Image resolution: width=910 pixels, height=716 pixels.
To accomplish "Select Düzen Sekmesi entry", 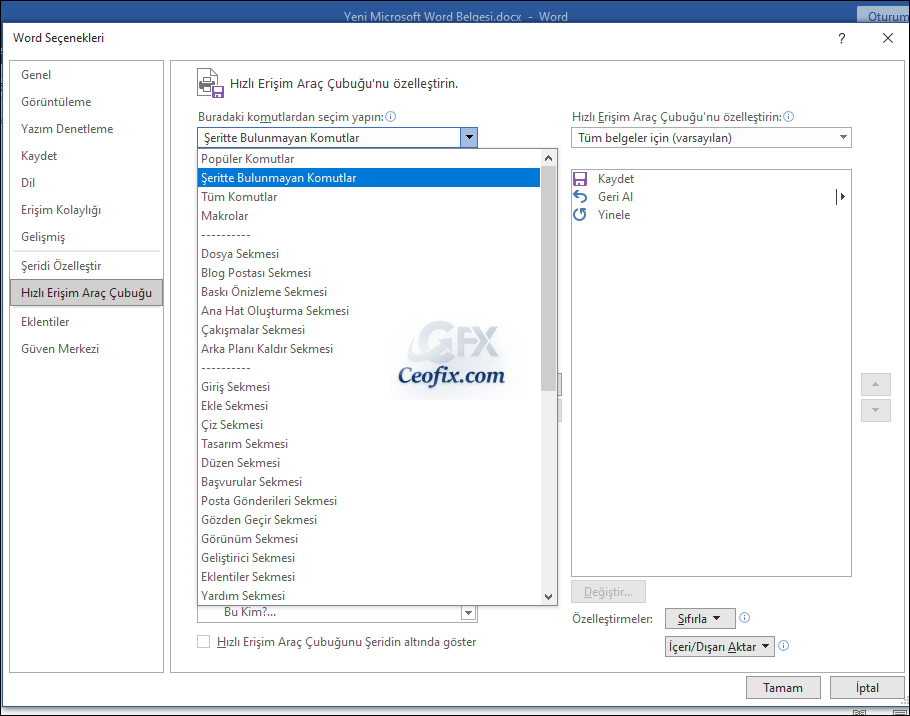I will click(369, 462).
